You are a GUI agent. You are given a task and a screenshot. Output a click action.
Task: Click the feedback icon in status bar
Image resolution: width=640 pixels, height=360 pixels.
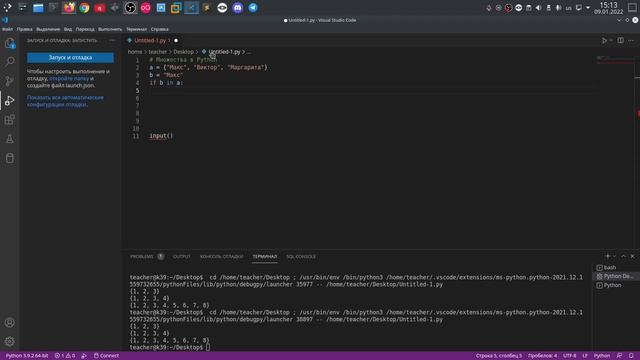pos(619,356)
